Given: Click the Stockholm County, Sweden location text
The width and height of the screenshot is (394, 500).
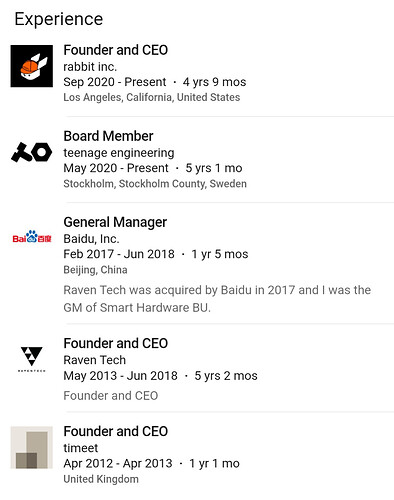Looking at the screenshot, I should pos(155,184).
